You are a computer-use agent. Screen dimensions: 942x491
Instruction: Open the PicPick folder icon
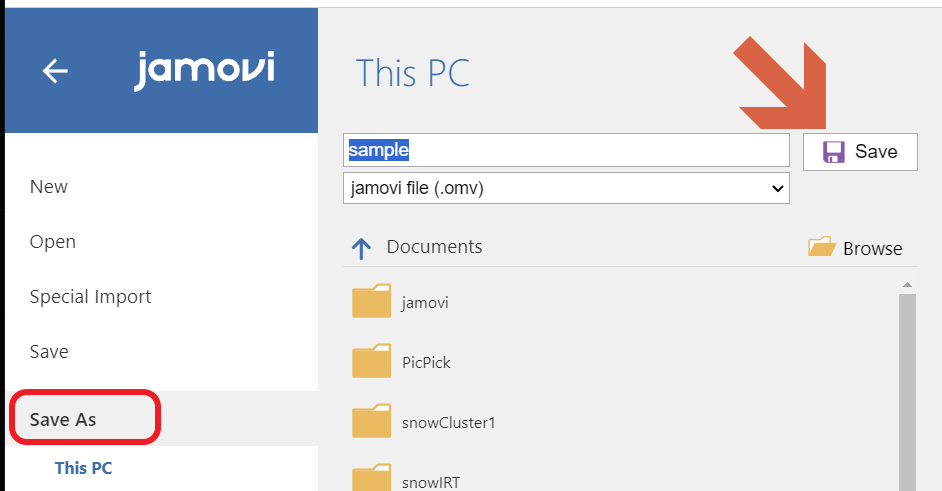[x=371, y=361]
